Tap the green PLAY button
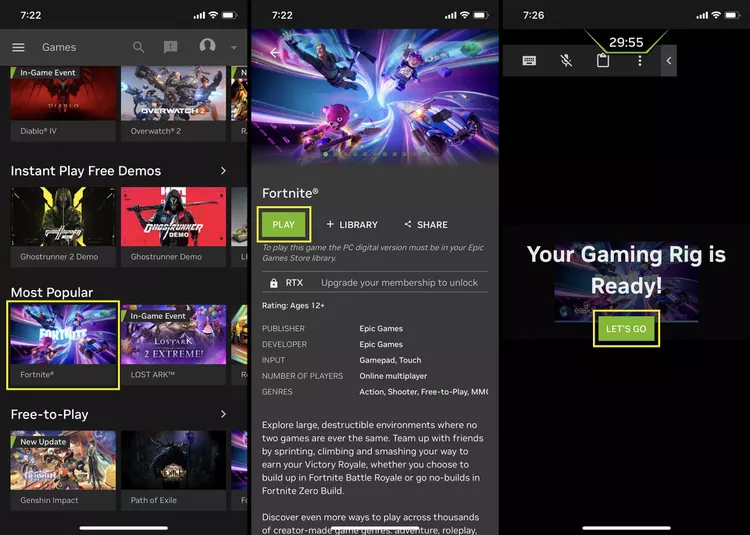Viewport: 750px width, 535px height. click(284, 224)
